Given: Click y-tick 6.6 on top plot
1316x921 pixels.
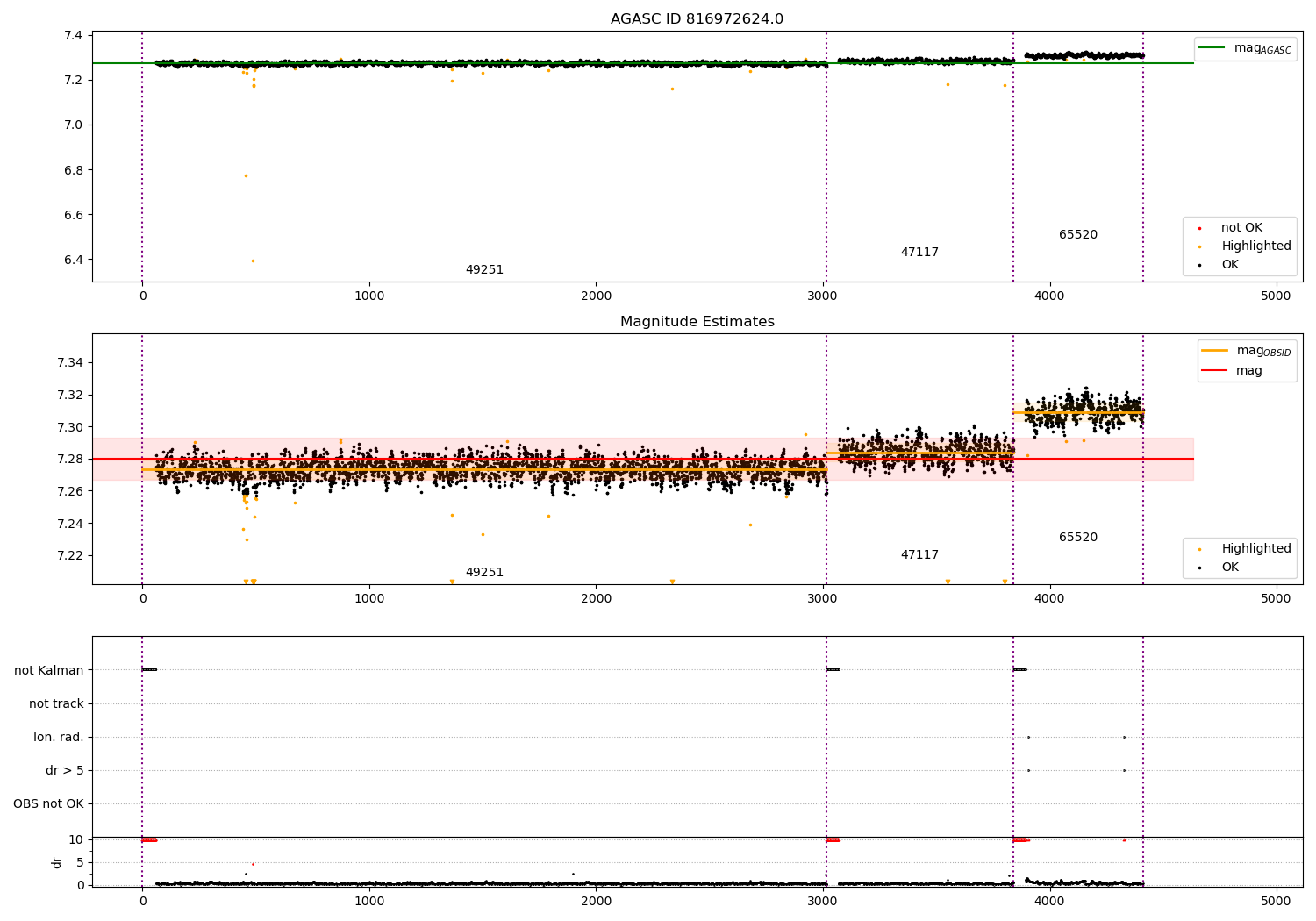Looking at the screenshot, I should pyautogui.click(x=72, y=215).
